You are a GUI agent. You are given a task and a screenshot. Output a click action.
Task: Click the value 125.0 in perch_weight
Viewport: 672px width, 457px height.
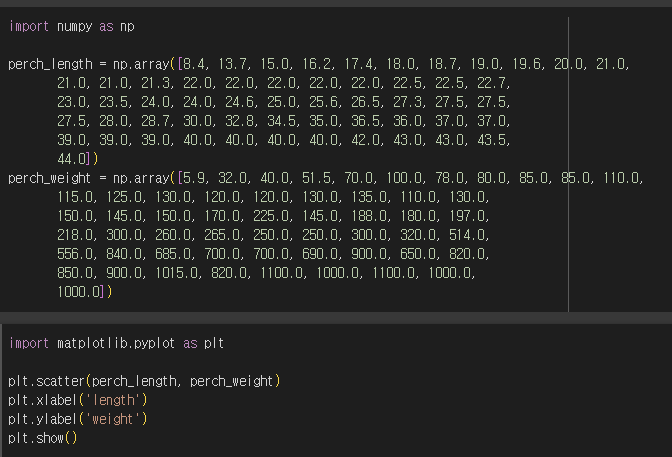pos(124,197)
